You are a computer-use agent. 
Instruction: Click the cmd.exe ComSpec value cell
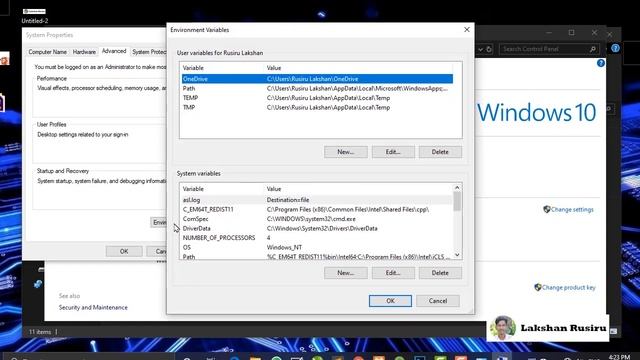311,219
